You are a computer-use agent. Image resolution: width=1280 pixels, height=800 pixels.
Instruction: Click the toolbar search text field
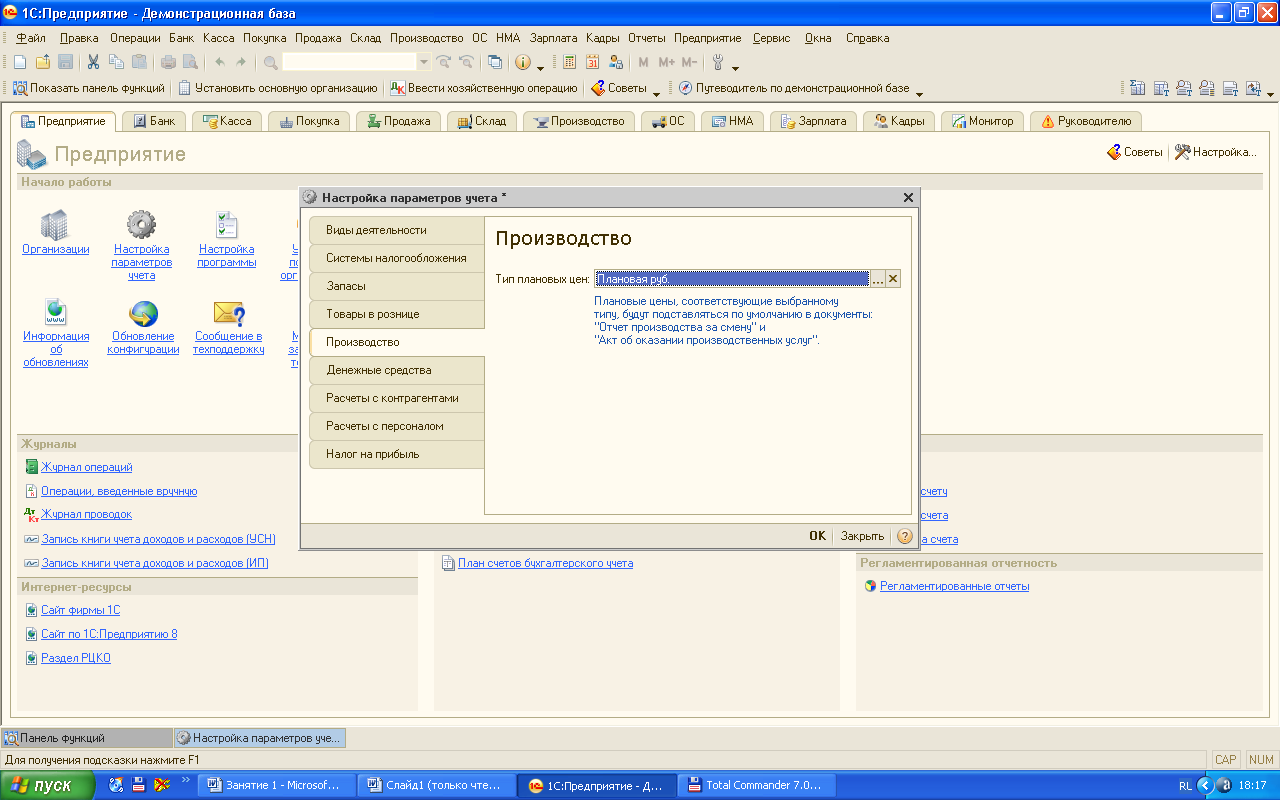tap(349, 62)
